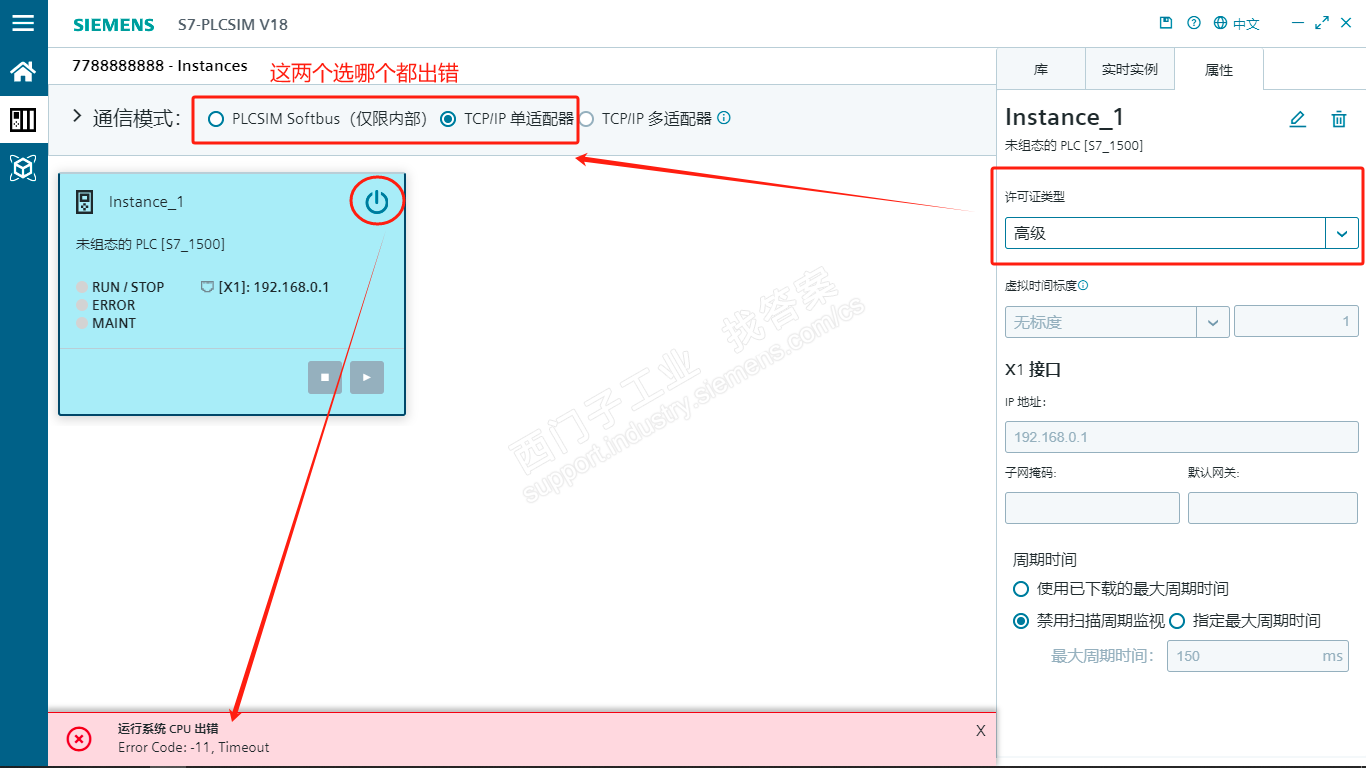This screenshot has width=1366, height=768.
Task: Delete Instance_1 using the trash icon
Action: (1339, 119)
